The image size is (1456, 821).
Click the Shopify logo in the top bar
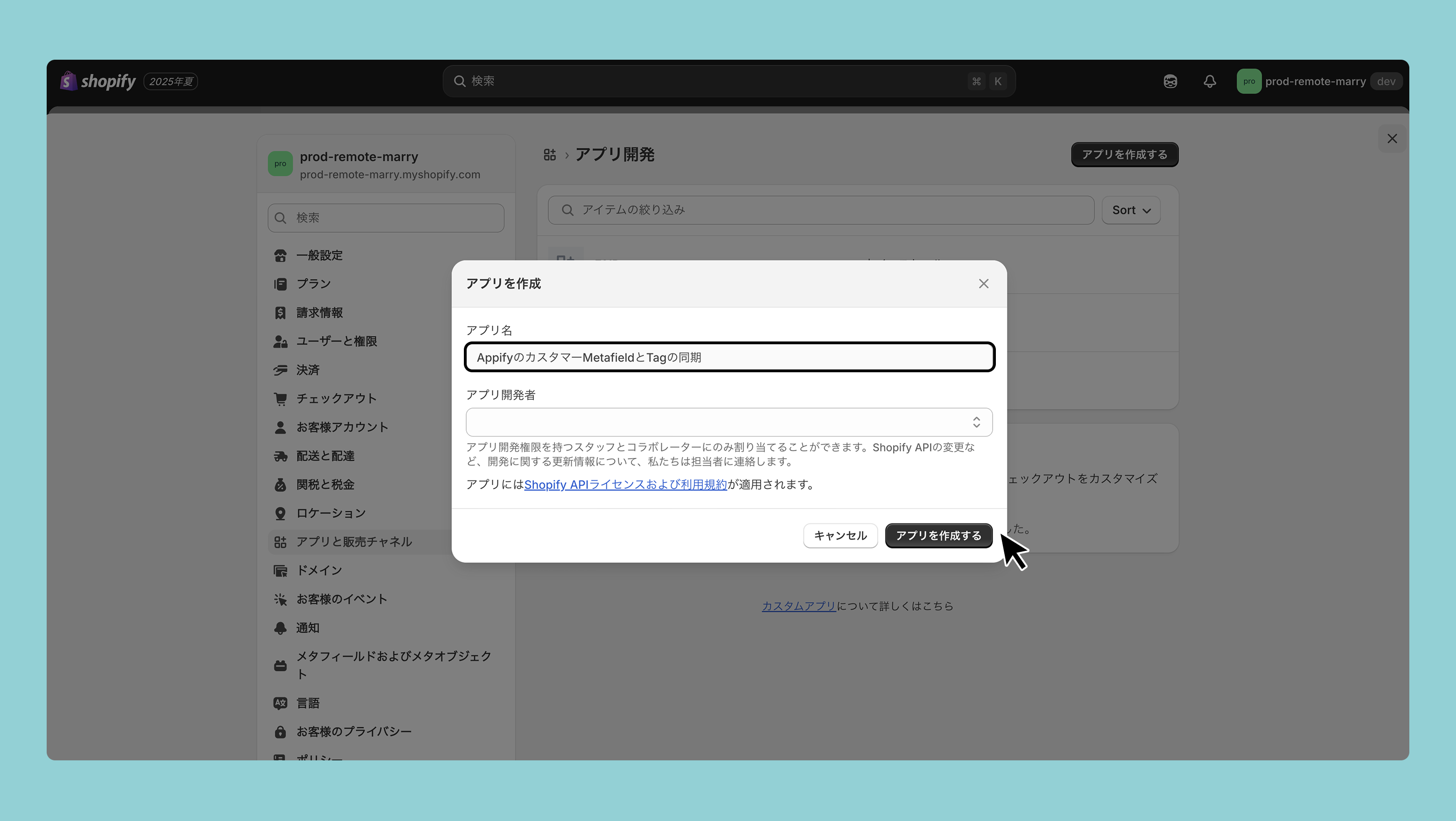click(98, 81)
